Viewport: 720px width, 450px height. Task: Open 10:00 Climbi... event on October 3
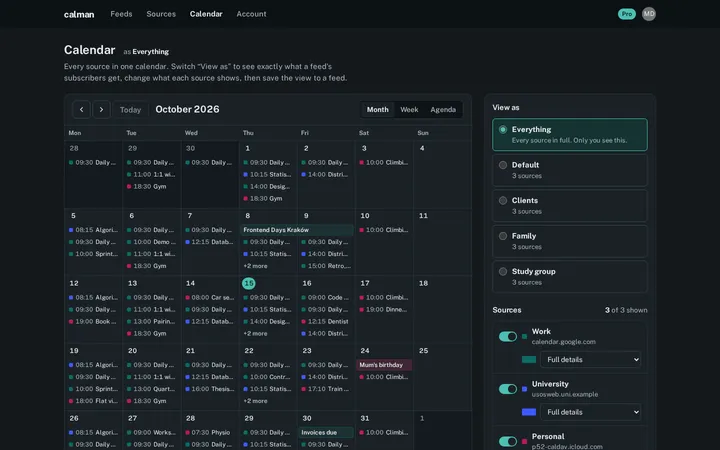(384, 162)
